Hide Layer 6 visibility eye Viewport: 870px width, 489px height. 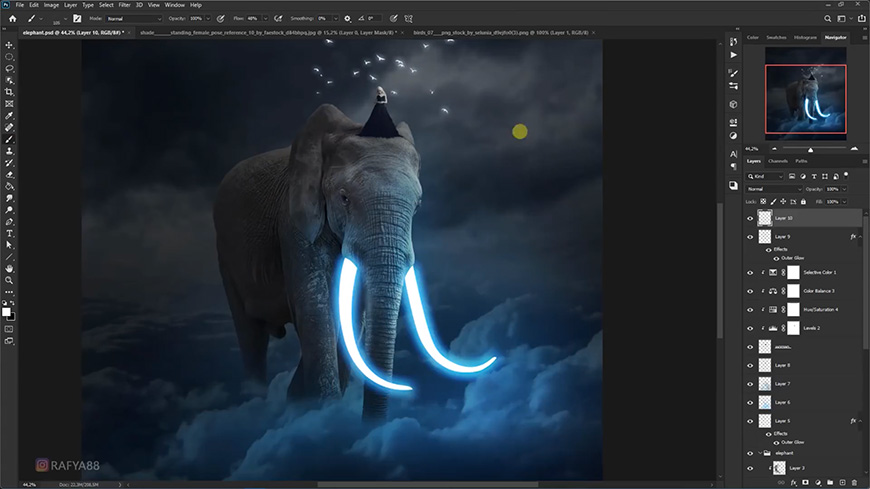[750, 403]
